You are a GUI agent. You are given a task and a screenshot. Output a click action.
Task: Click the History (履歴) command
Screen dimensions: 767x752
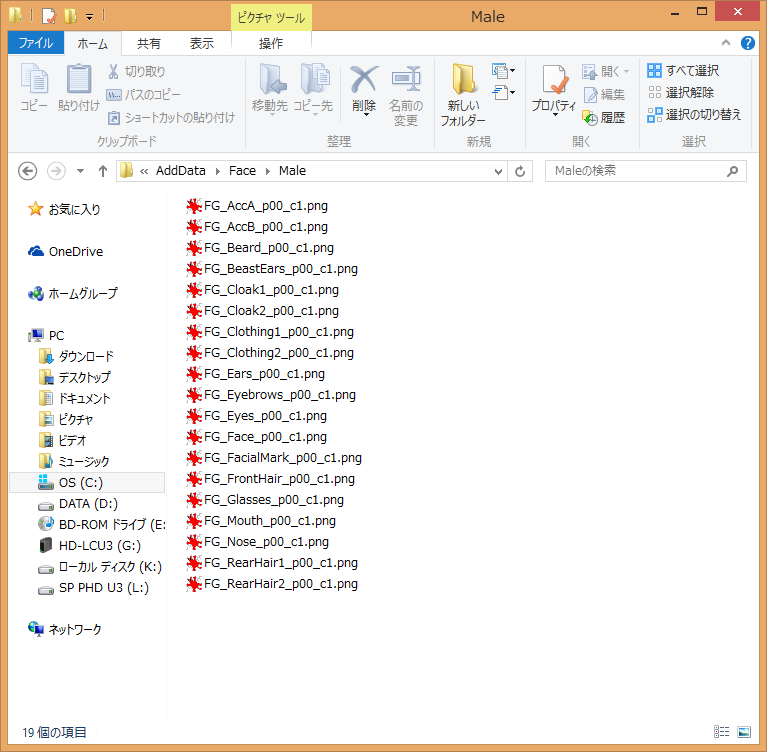[605, 117]
